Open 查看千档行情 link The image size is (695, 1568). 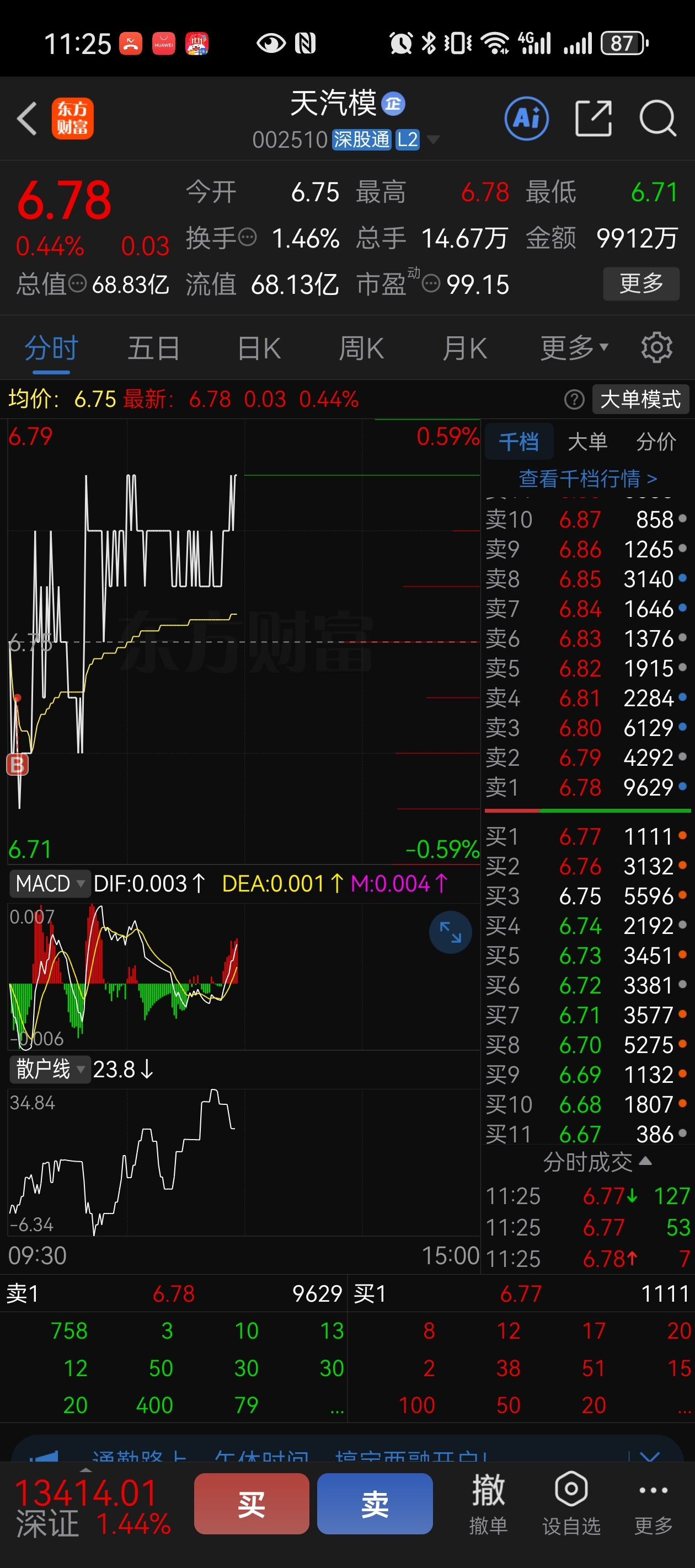pos(588,479)
